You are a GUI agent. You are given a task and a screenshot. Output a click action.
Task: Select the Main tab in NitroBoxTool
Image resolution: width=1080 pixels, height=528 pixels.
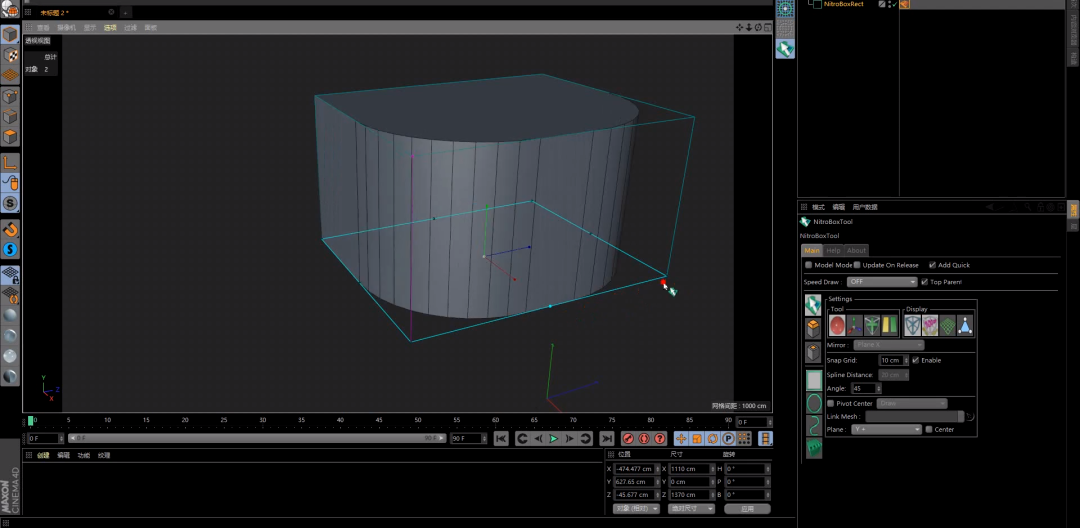coord(812,251)
